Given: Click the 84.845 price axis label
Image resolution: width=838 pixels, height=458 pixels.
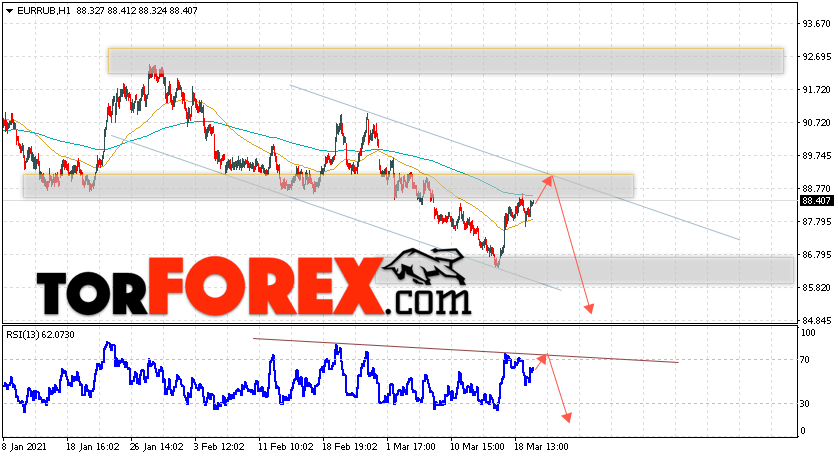Looking at the screenshot, I should pyautogui.click(x=817, y=321).
